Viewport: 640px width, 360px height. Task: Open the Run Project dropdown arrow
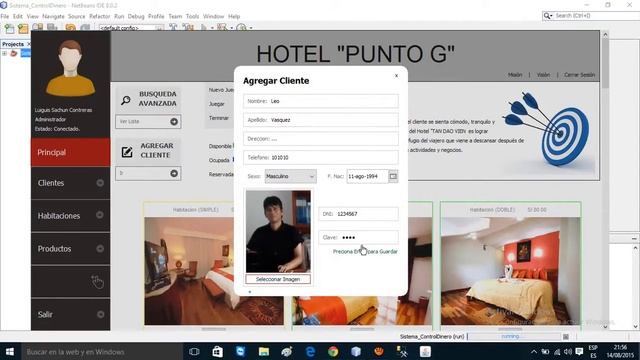[x=212, y=28]
